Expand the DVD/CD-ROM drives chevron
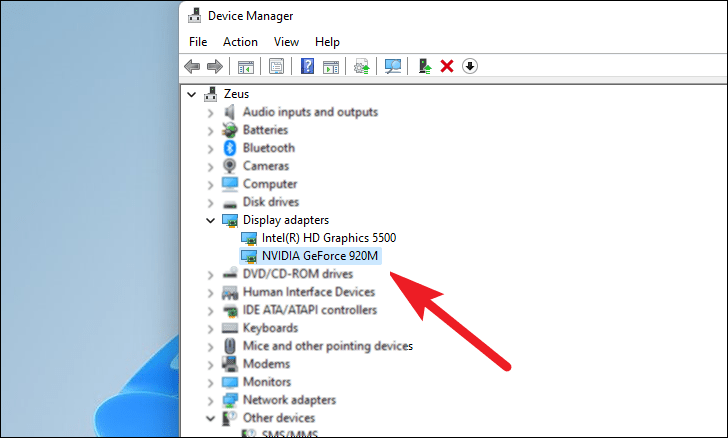Image resolution: width=728 pixels, height=438 pixels. (x=210, y=275)
